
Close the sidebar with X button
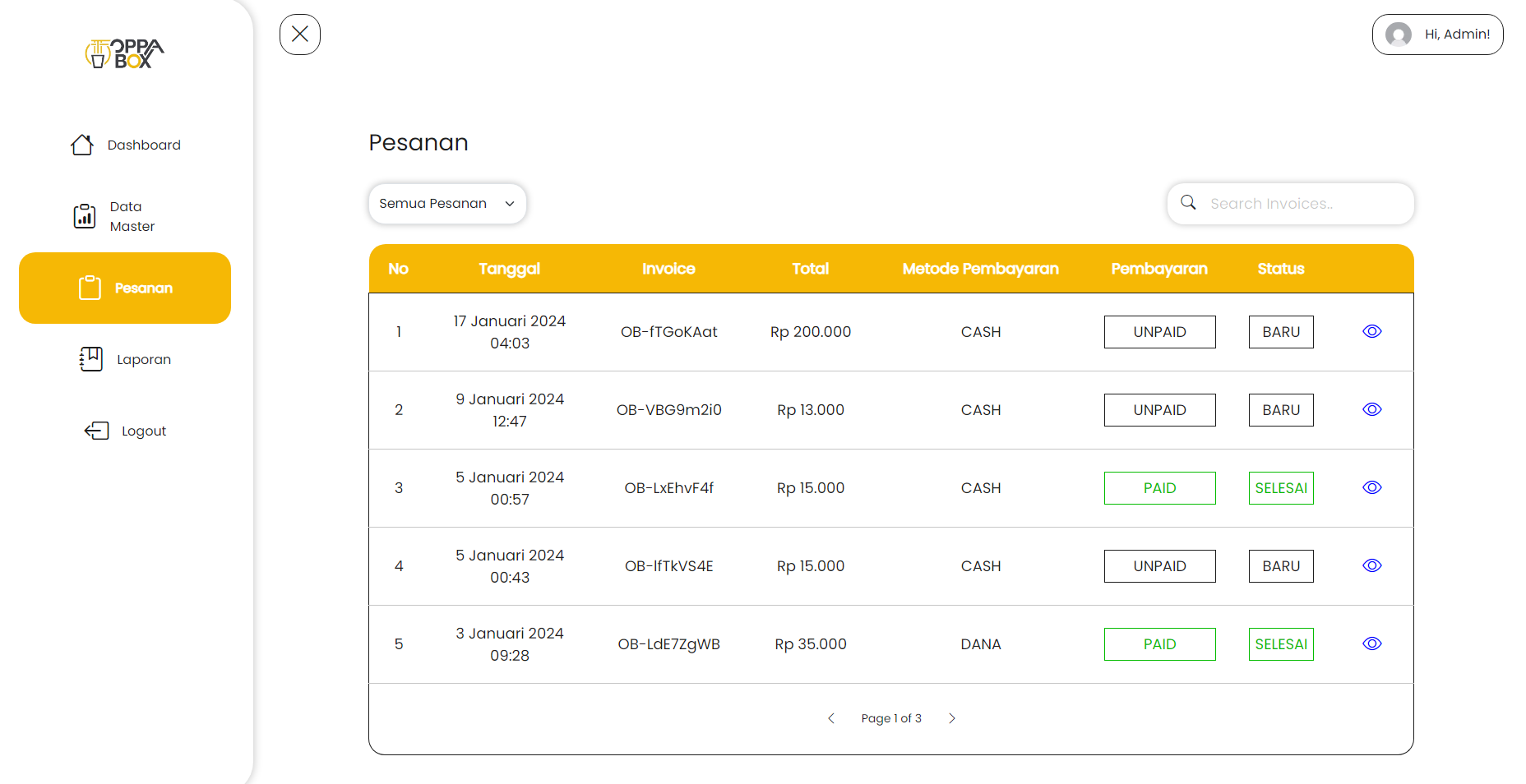click(x=300, y=35)
